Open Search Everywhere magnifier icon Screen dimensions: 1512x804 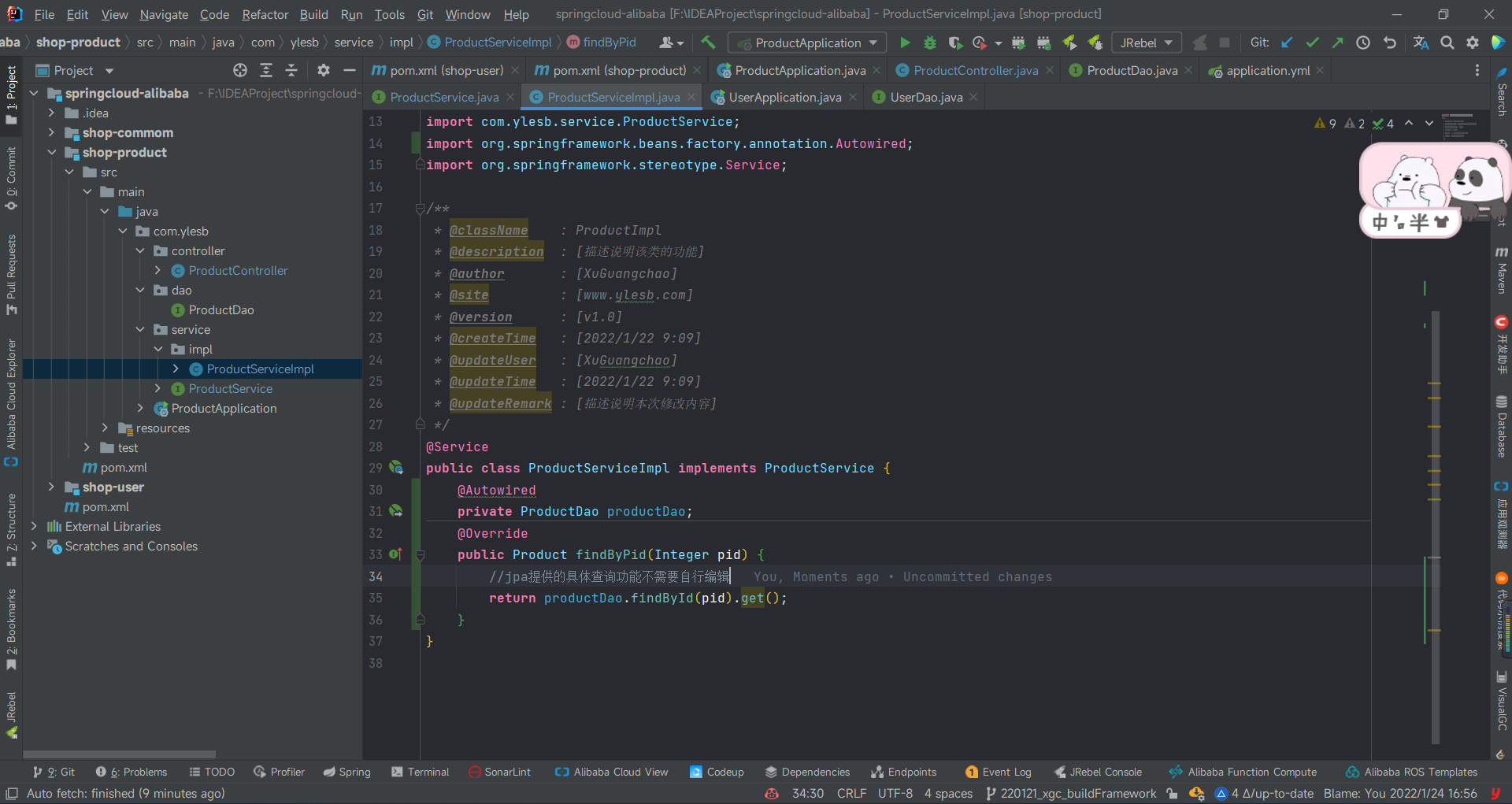(1447, 43)
